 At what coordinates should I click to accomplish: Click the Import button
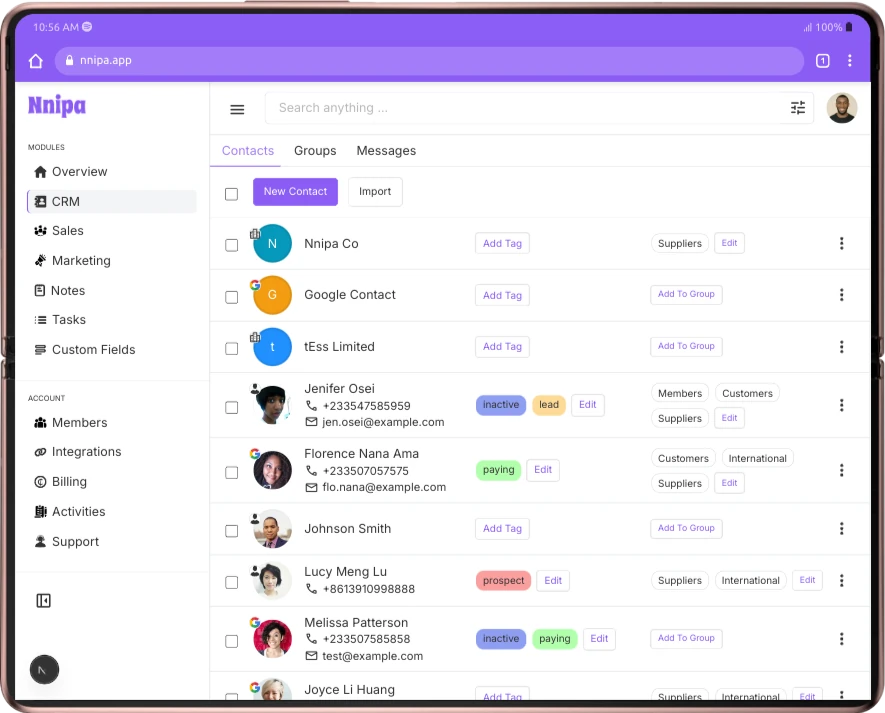[375, 192]
